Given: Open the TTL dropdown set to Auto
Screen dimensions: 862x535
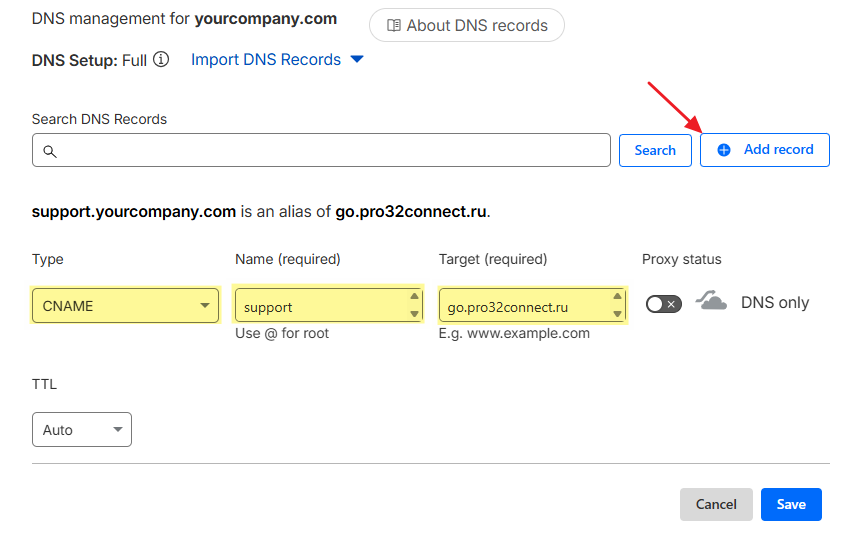Looking at the screenshot, I should tap(82, 430).
